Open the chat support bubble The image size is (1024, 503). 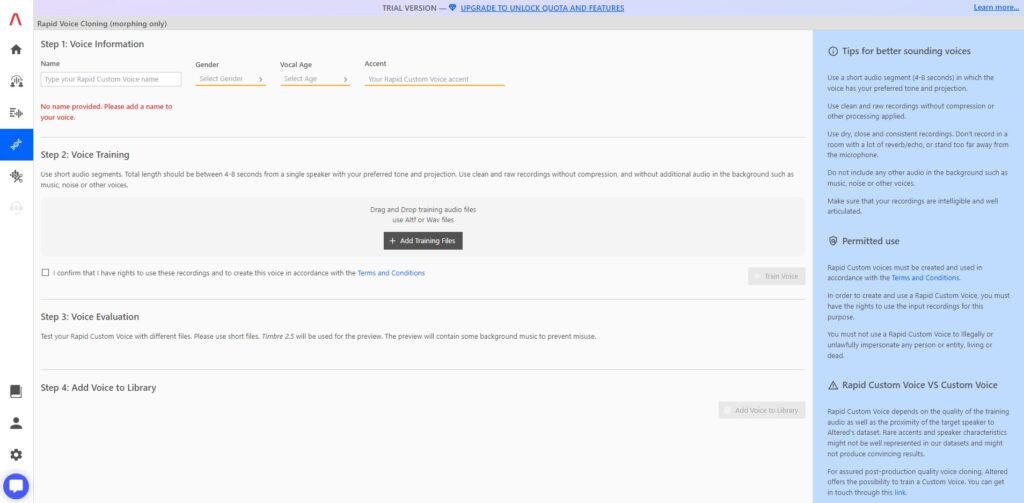(16, 486)
